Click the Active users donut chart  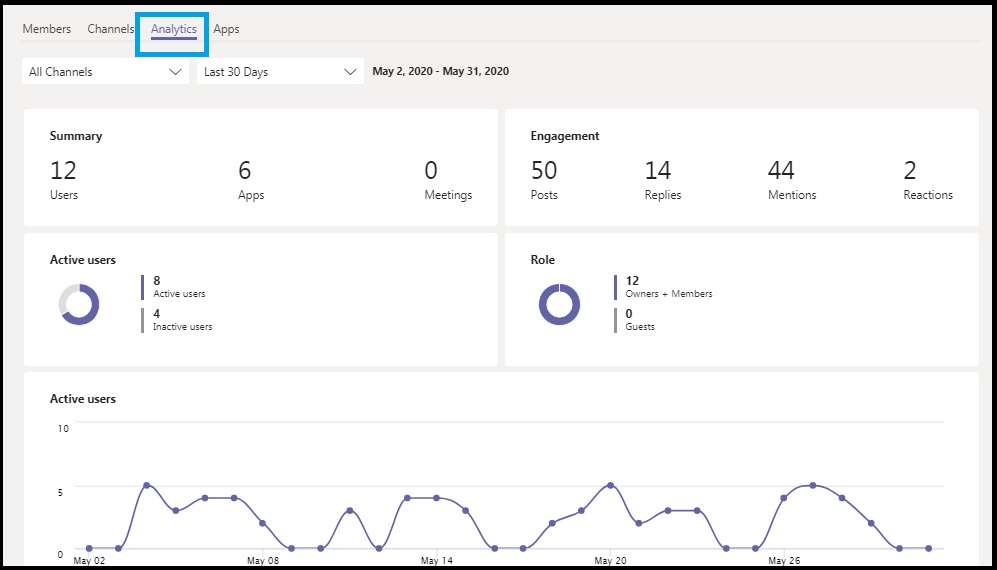(x=79, y=304)
